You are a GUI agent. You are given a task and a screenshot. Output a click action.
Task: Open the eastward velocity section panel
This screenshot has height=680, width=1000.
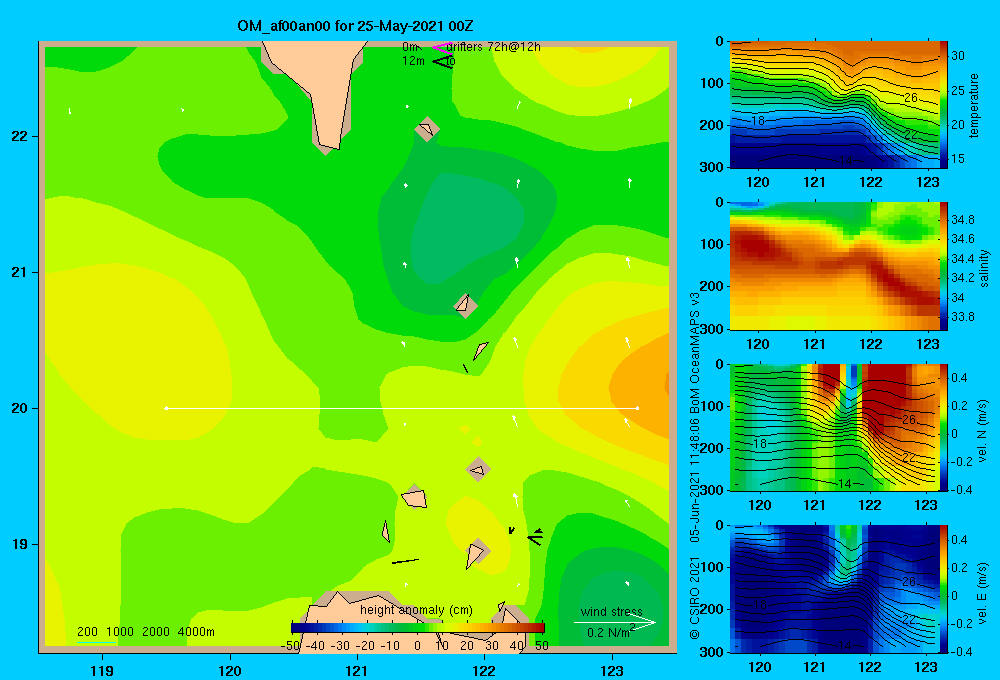(x=835, y=589)
